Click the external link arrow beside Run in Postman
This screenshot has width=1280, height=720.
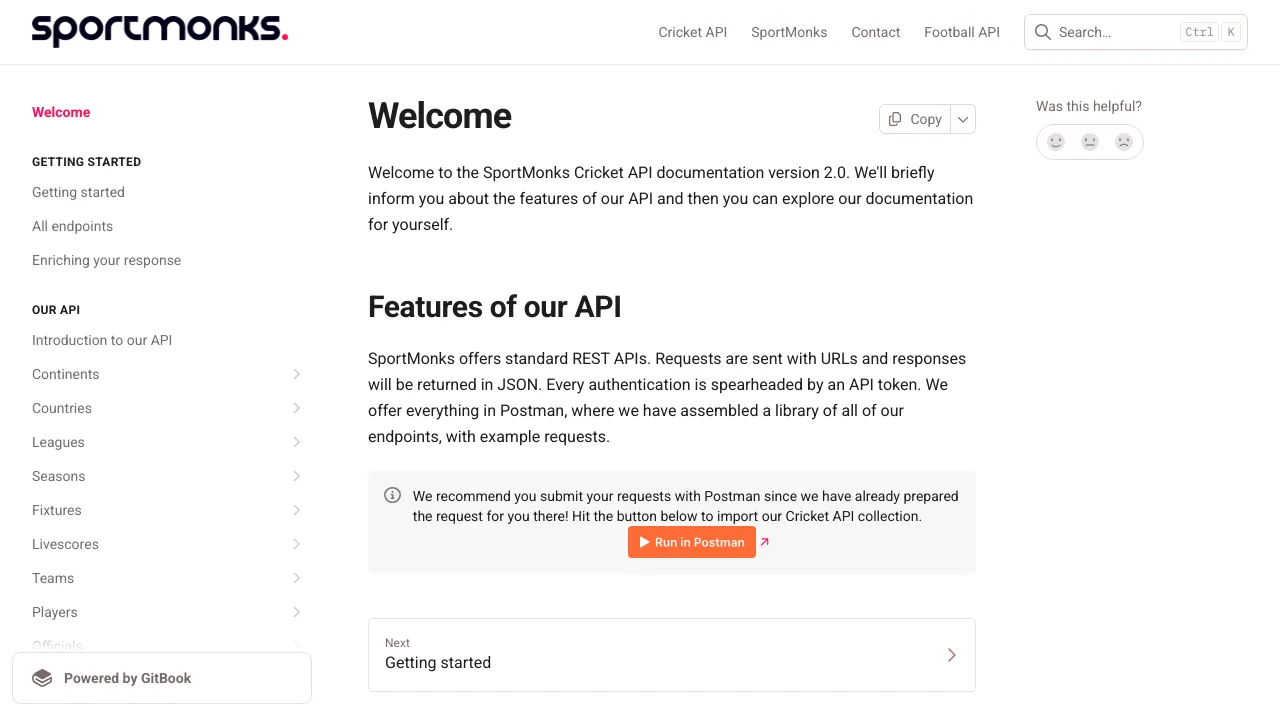click(x=765, y=542)
